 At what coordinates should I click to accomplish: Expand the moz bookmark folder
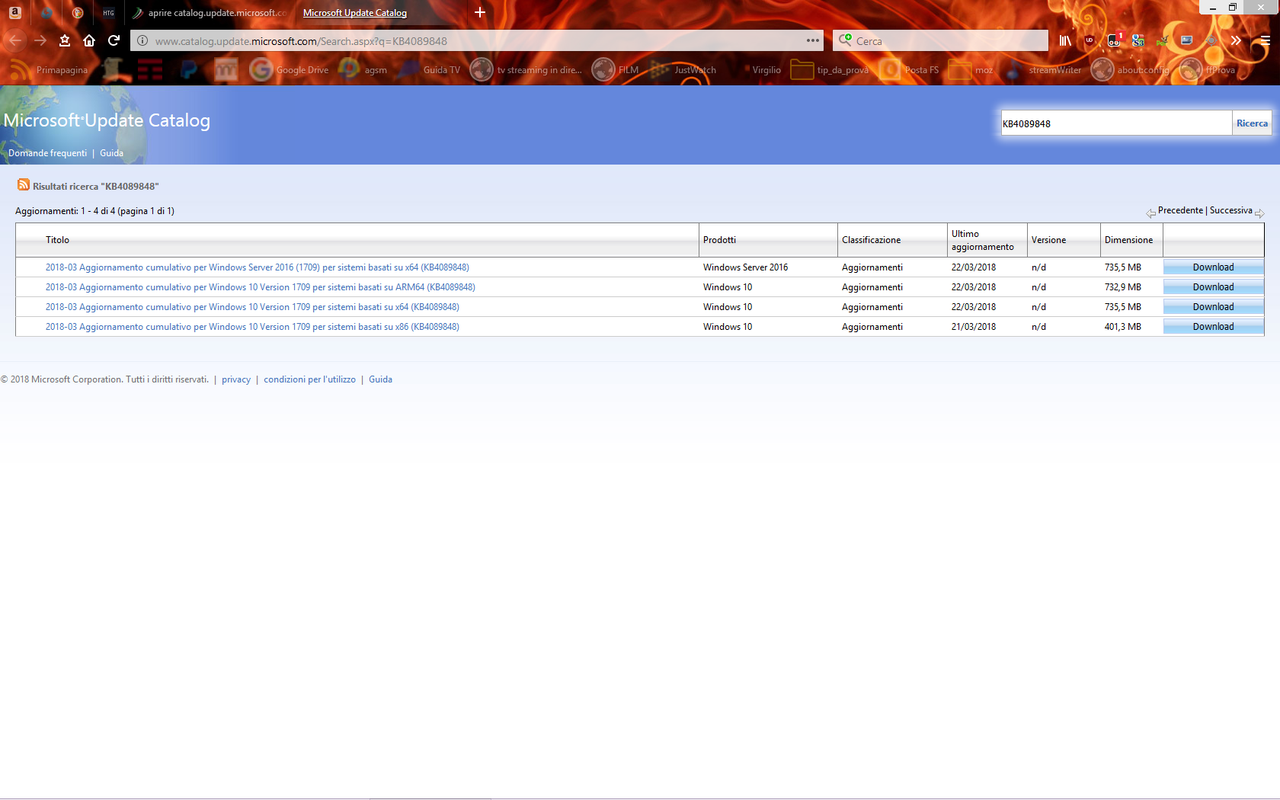[971, 70]
